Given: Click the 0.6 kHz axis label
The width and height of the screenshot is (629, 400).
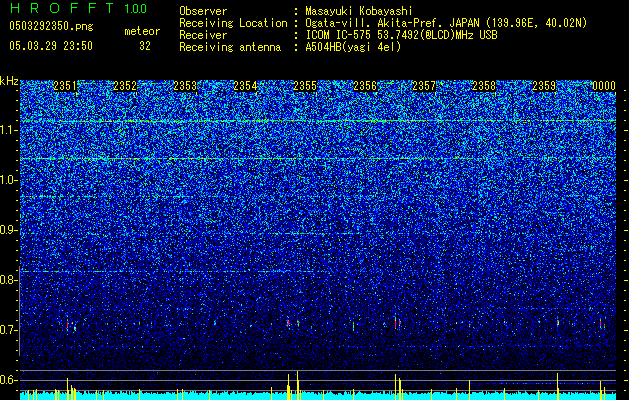Looking at the screenshot, I should tap(8, 380).
